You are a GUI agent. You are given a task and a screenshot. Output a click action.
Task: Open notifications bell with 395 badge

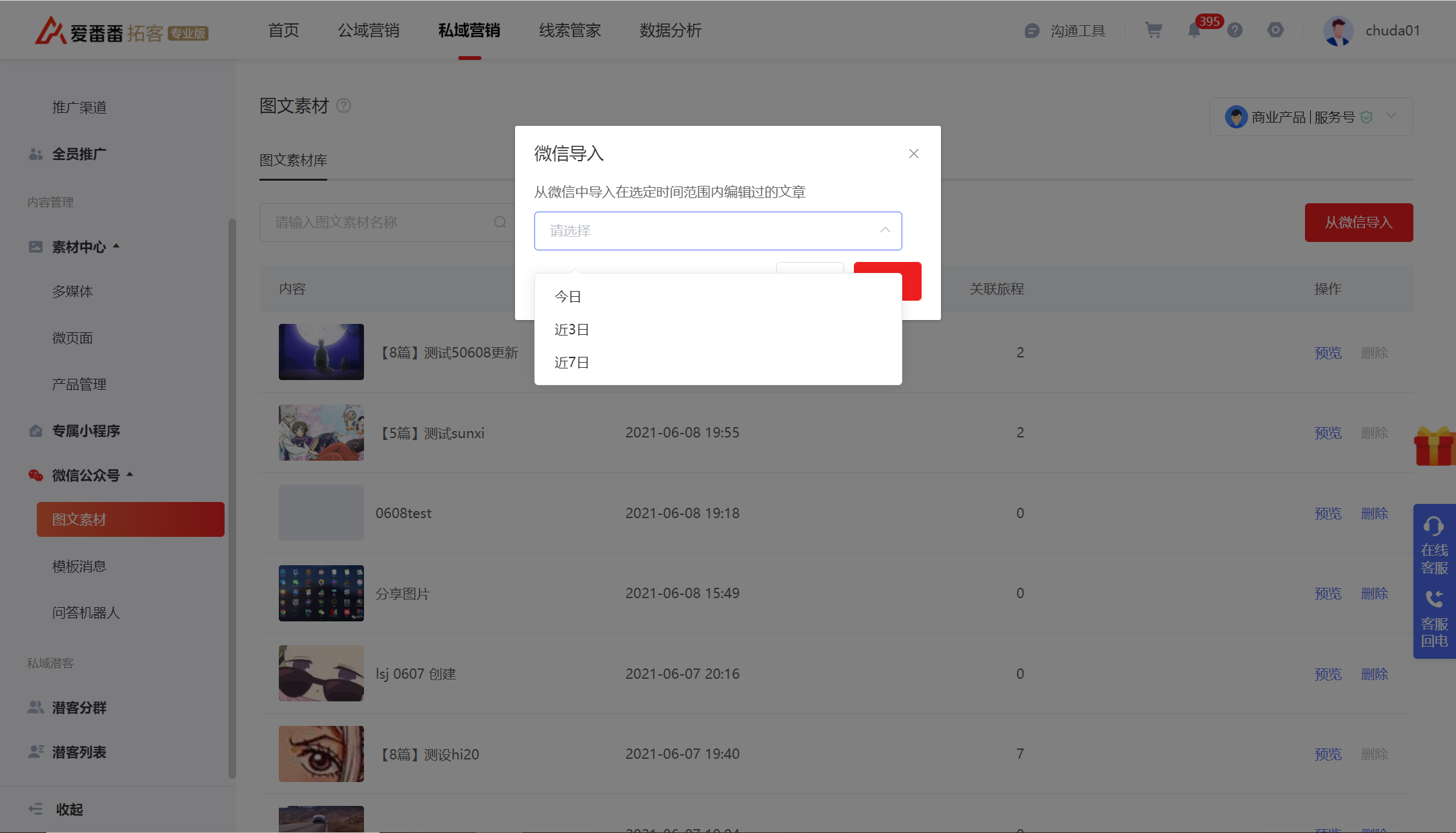pos(1194,30)
